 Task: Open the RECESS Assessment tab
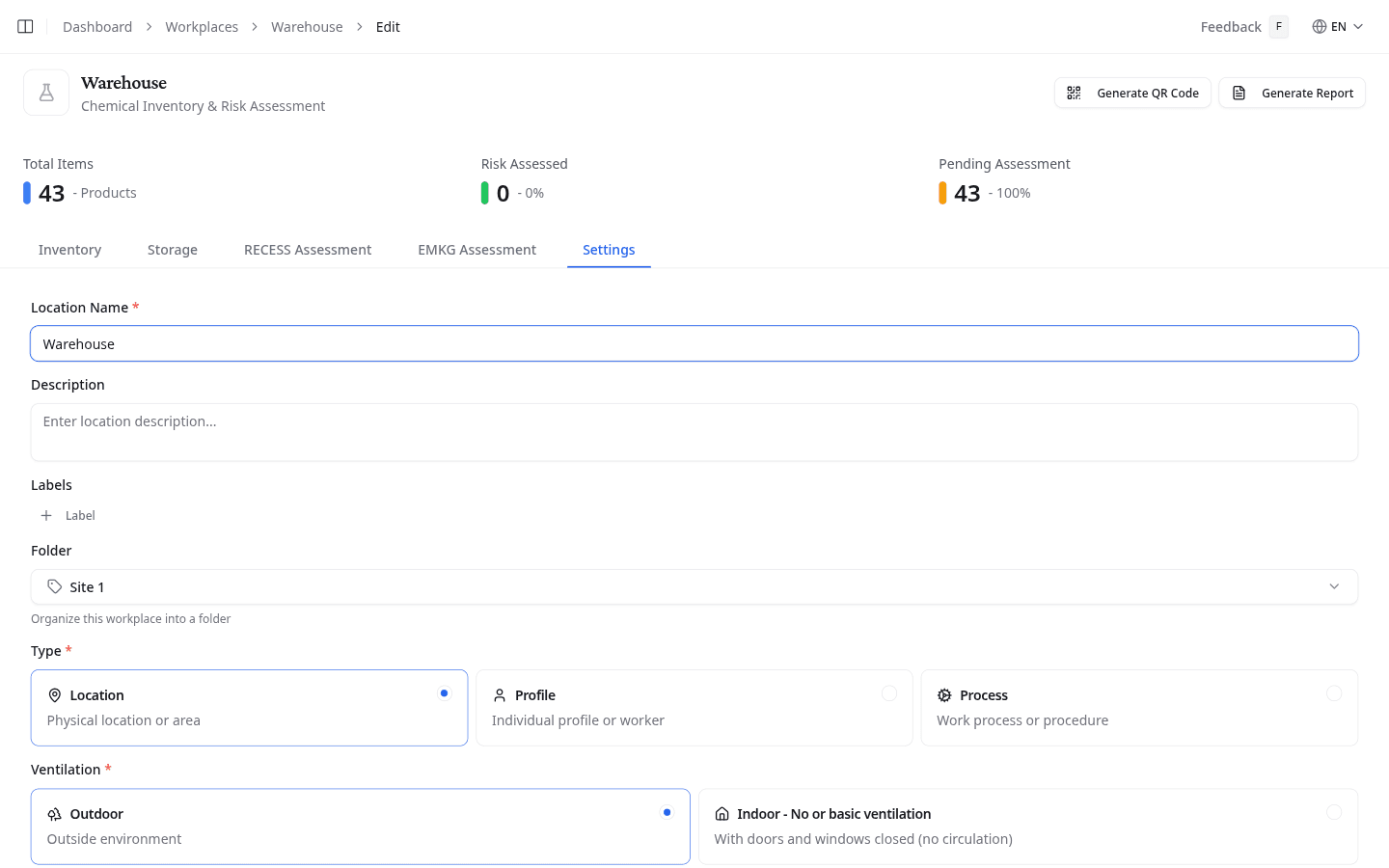[307, 250]
